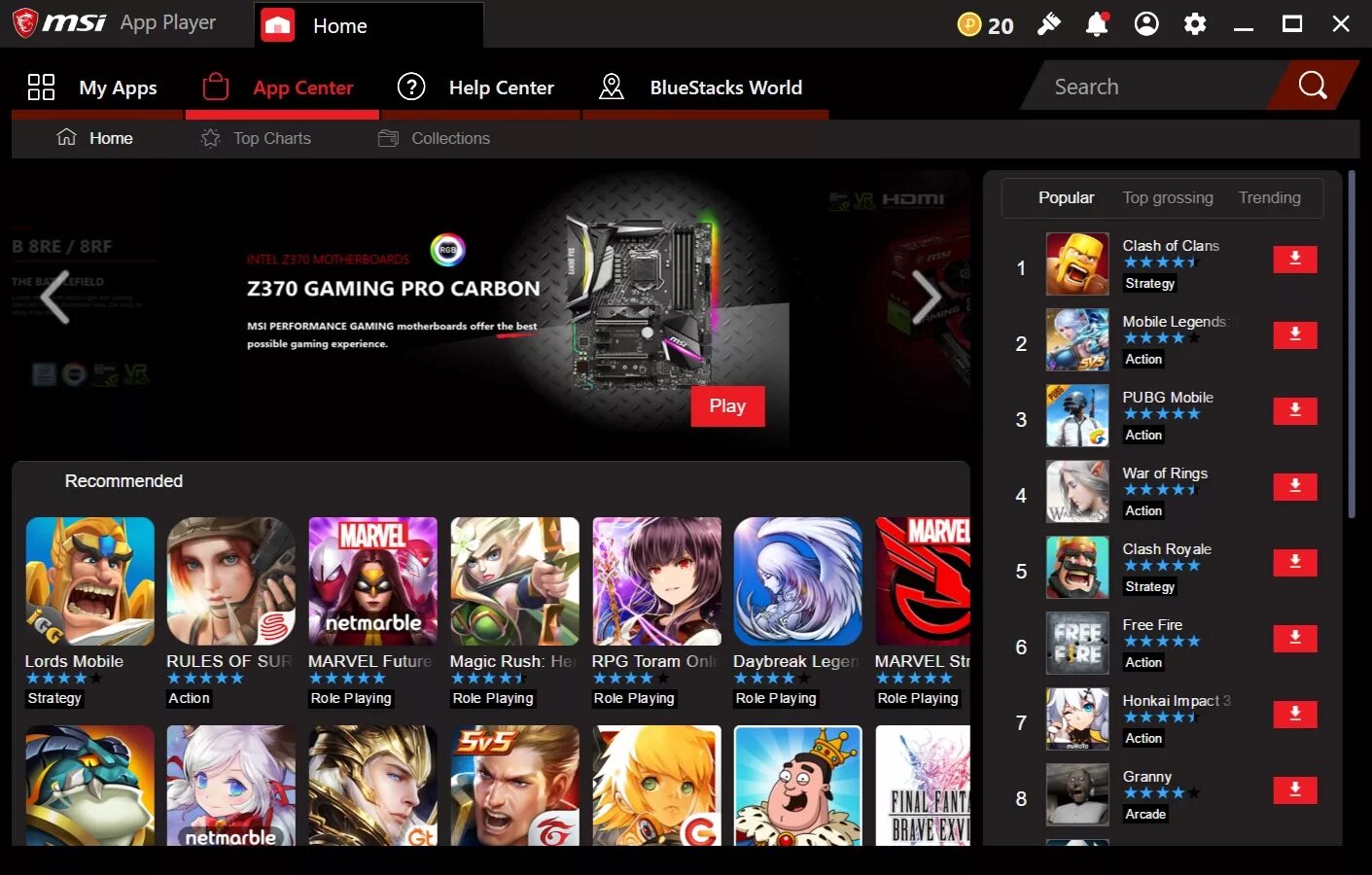This screenshot has height=875, width=1372.
Task: Open the 5v5 Garena game icon
Action: (514, 786)
